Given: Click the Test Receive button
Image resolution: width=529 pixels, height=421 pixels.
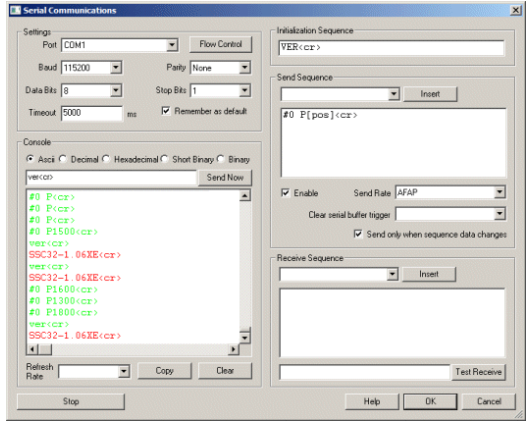Looking at the screenshot, I should point(478,372).
